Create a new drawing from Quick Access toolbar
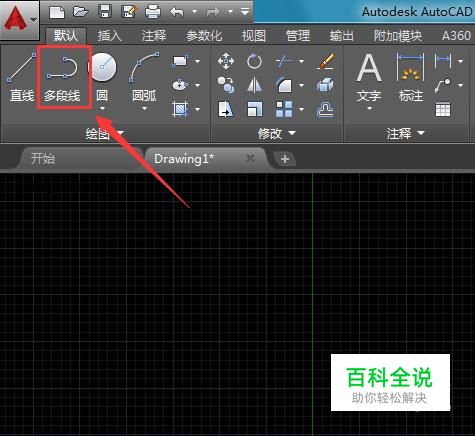The image size is (475, 436). tap(57, 12)
